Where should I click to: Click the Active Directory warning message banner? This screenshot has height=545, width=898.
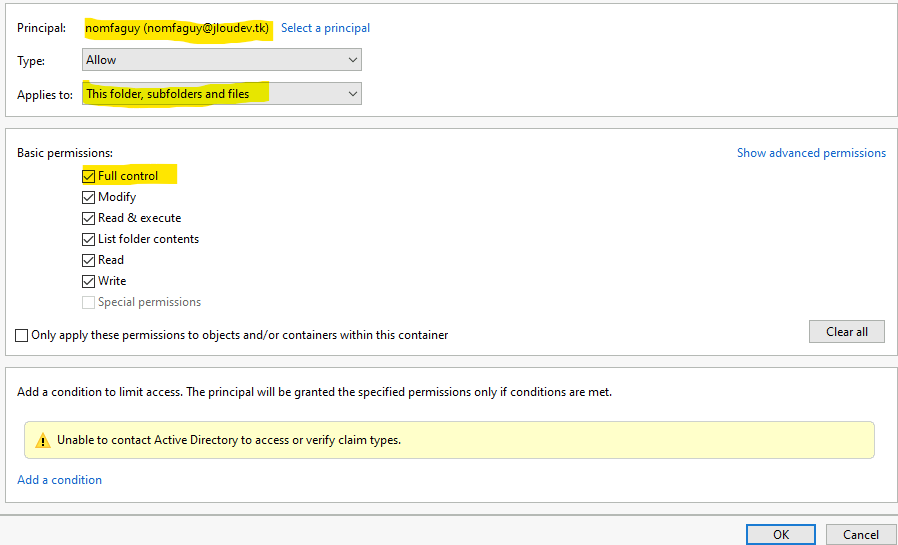(x=449, y=440)
